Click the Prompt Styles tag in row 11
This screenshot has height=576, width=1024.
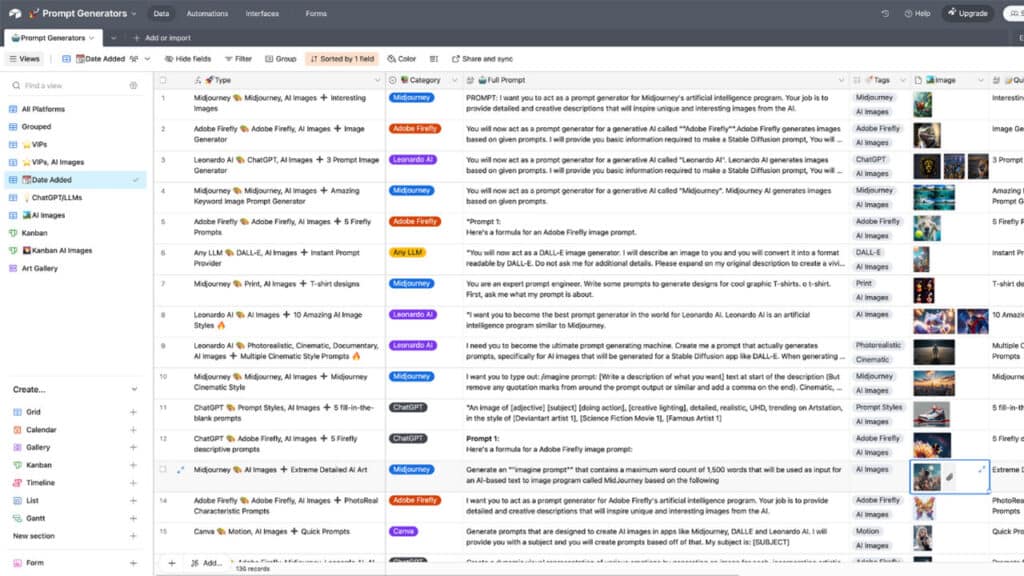pyautogui.click(x=878, y=407)
